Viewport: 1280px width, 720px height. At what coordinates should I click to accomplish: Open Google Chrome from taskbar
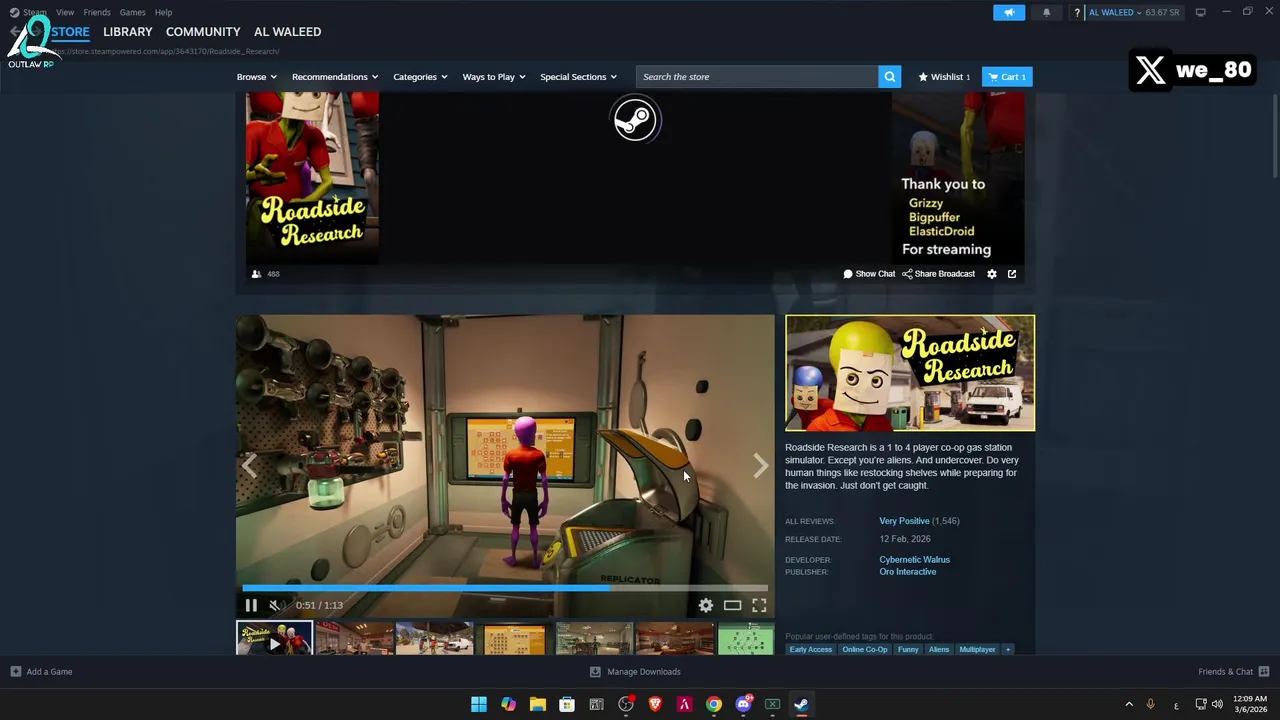(713, 704)
